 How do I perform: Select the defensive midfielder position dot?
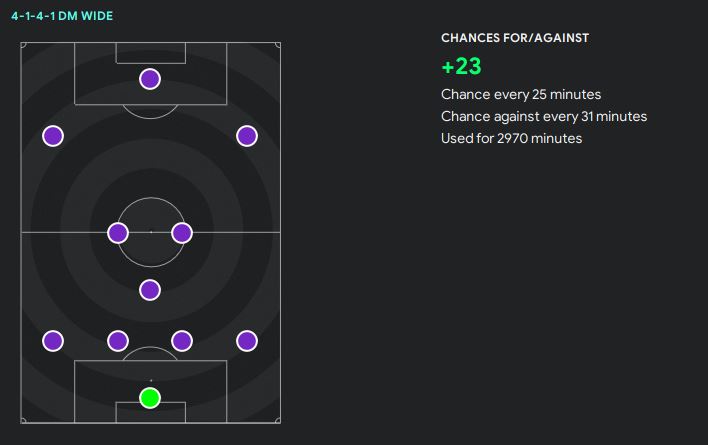(150, 290)
